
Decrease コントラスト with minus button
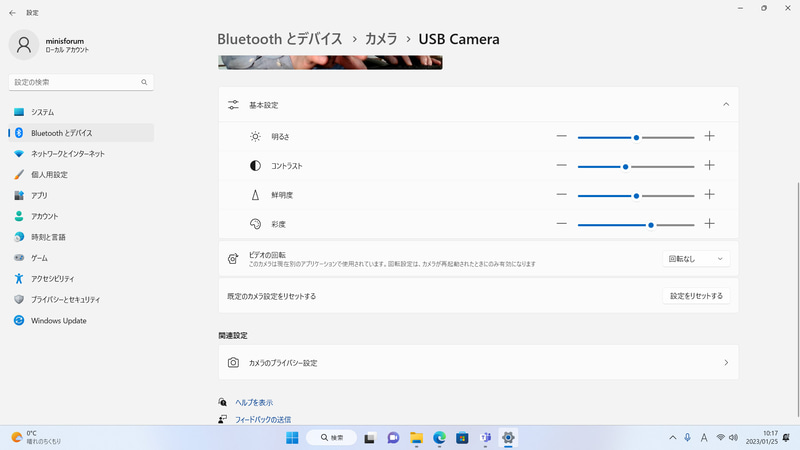561,165
